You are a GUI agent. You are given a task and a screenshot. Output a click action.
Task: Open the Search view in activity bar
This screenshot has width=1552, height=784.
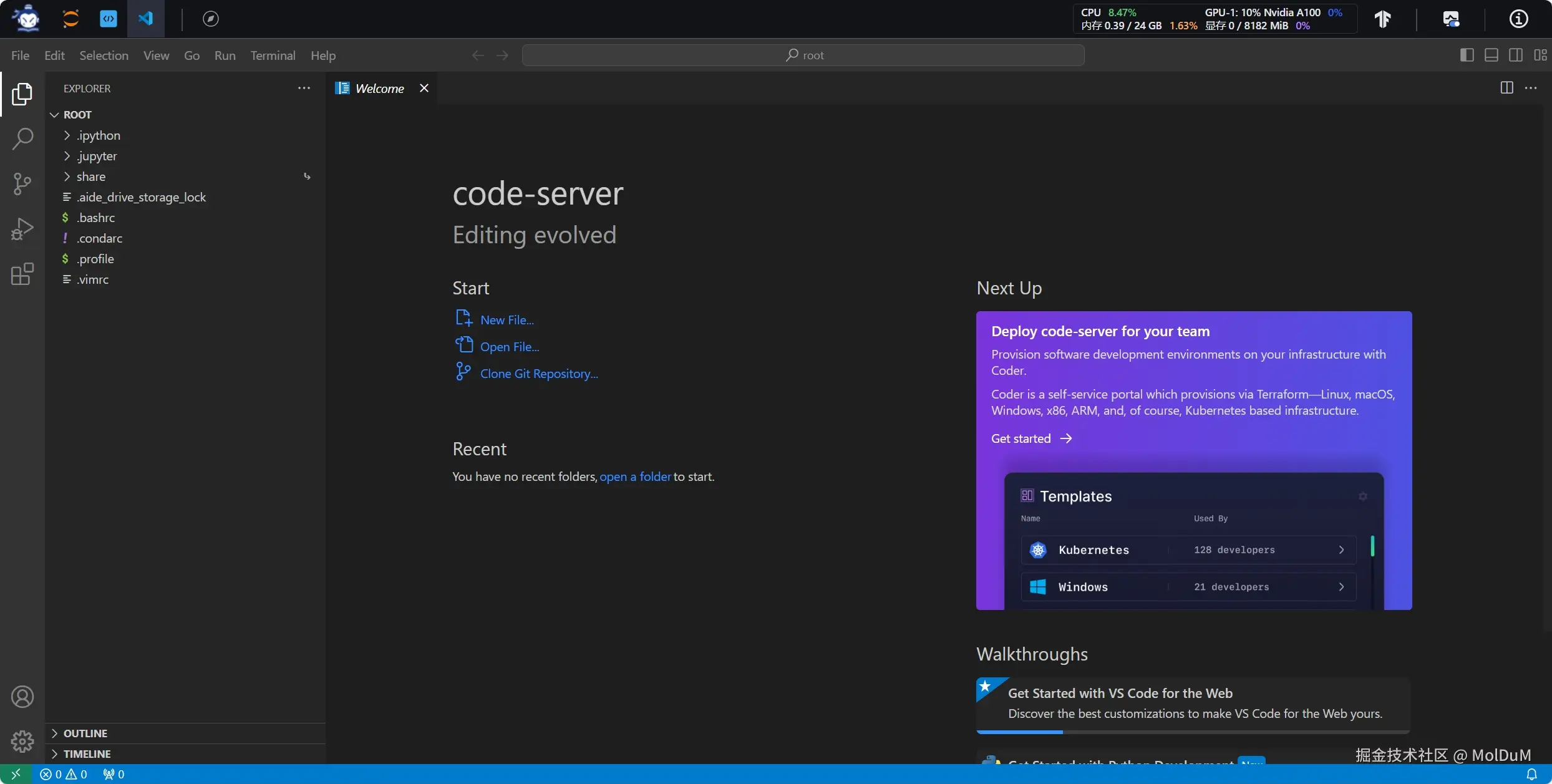(22, 138)
